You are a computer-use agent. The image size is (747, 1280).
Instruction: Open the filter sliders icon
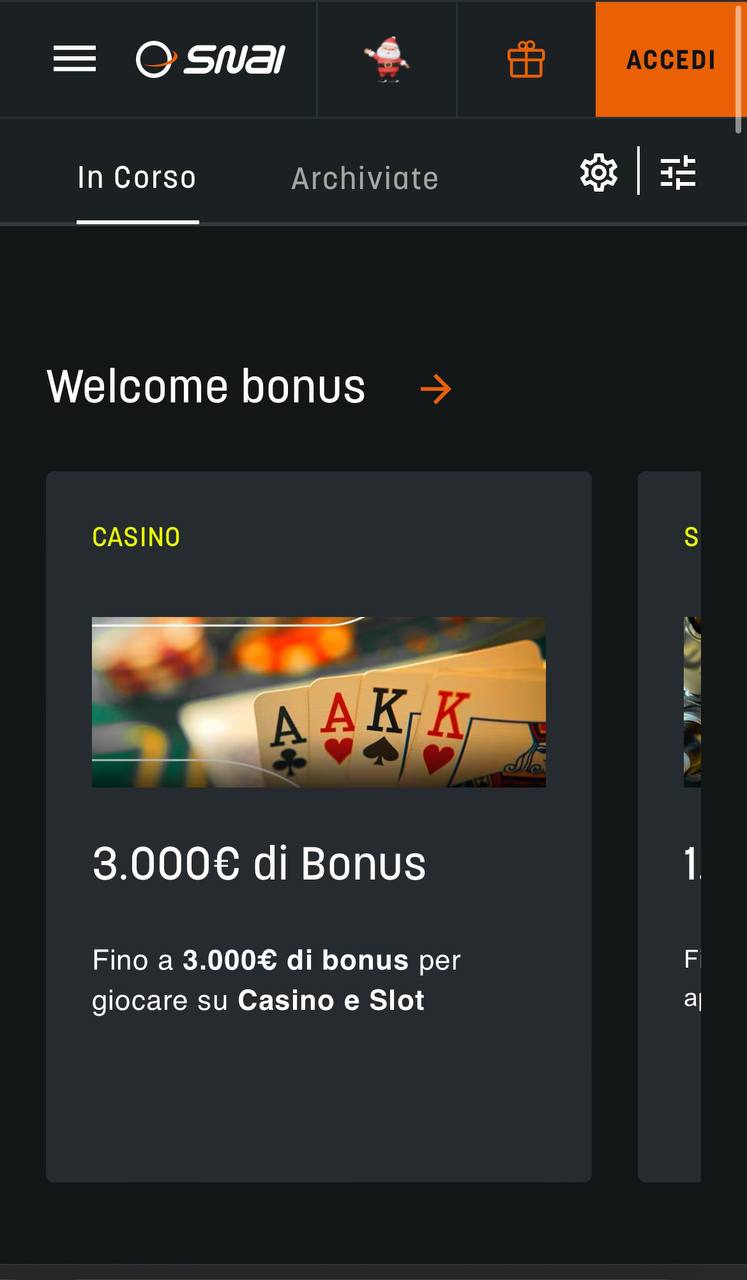[x=678, y=173]
